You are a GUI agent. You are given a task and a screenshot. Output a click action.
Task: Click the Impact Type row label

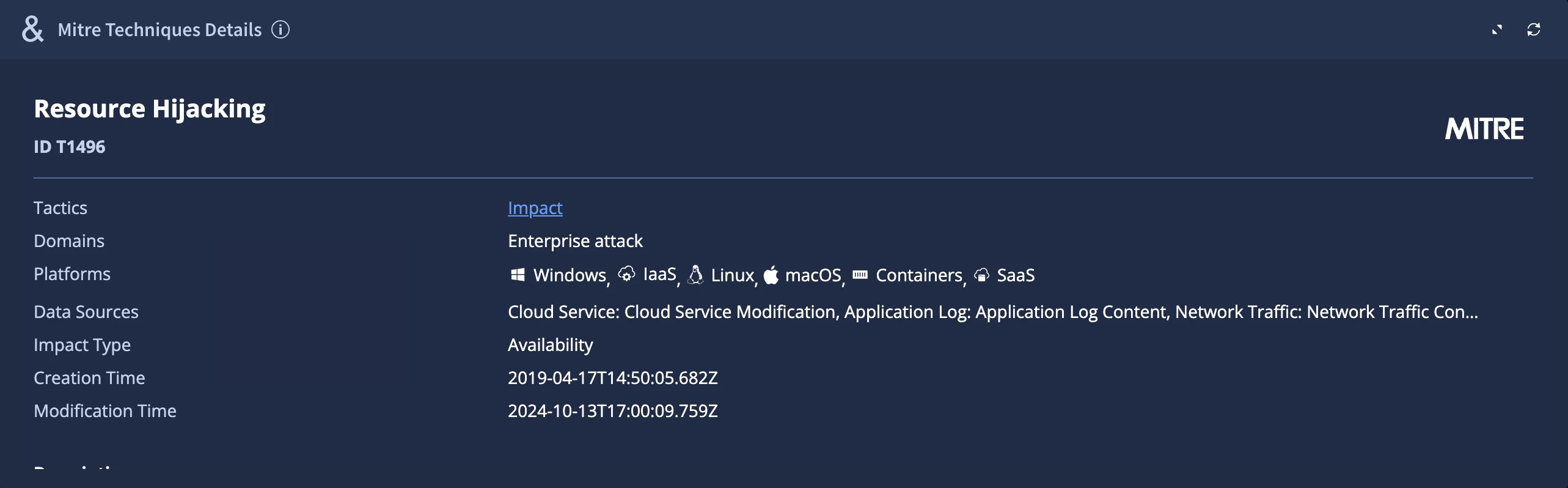click(82, 345)
